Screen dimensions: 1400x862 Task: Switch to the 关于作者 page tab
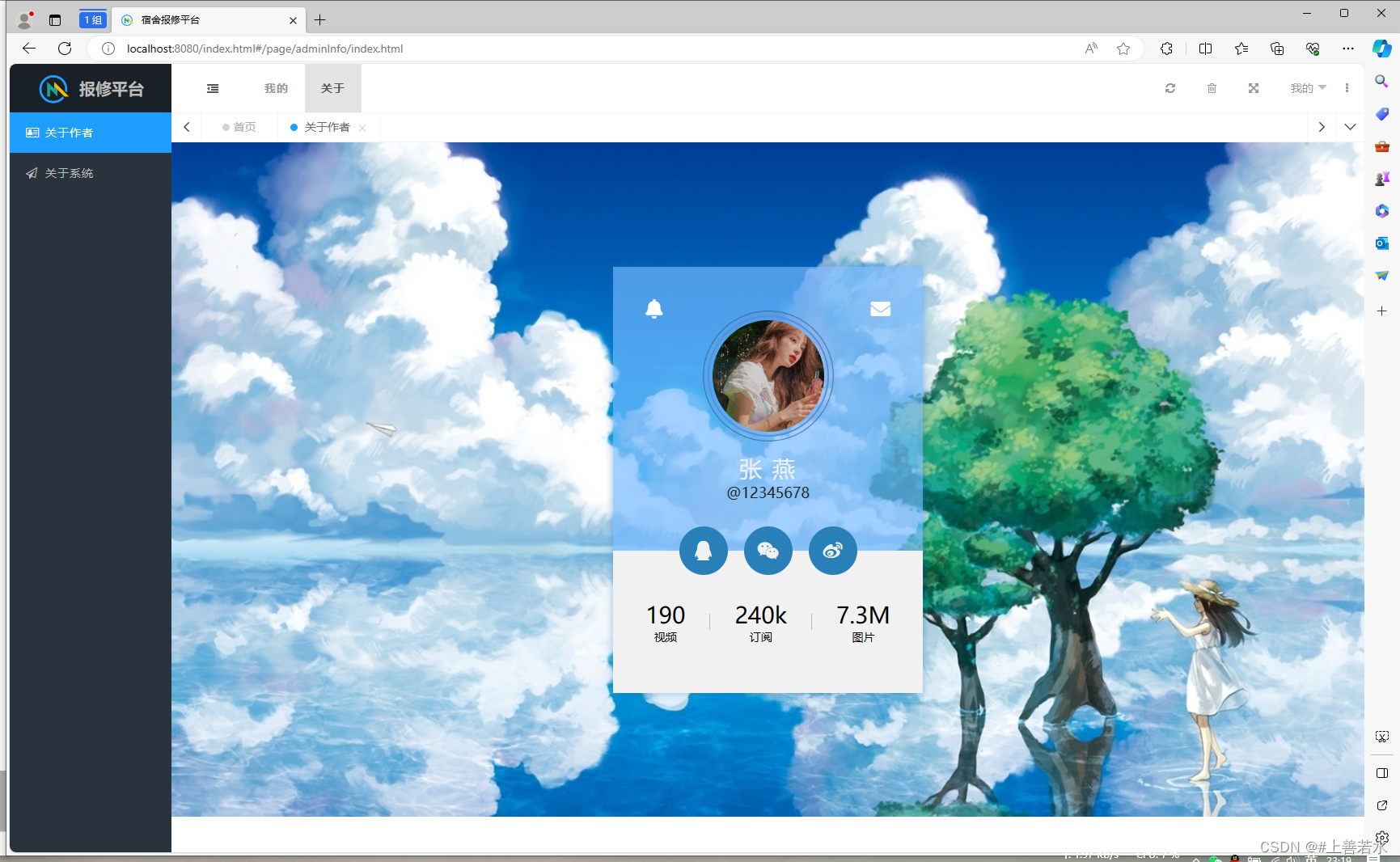pos(327,127)
